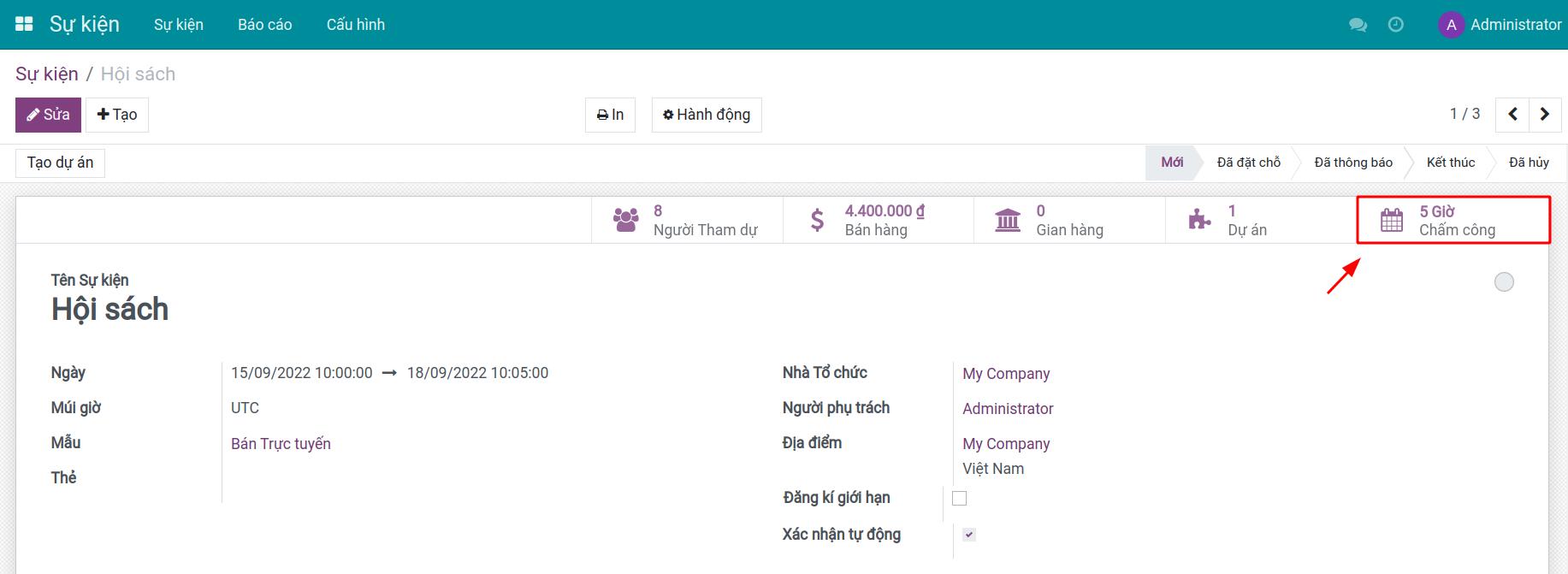Viewport: 1568px width, 574px height.
Task: Go to next record arrow
Action: click(x=1544, y=115)
